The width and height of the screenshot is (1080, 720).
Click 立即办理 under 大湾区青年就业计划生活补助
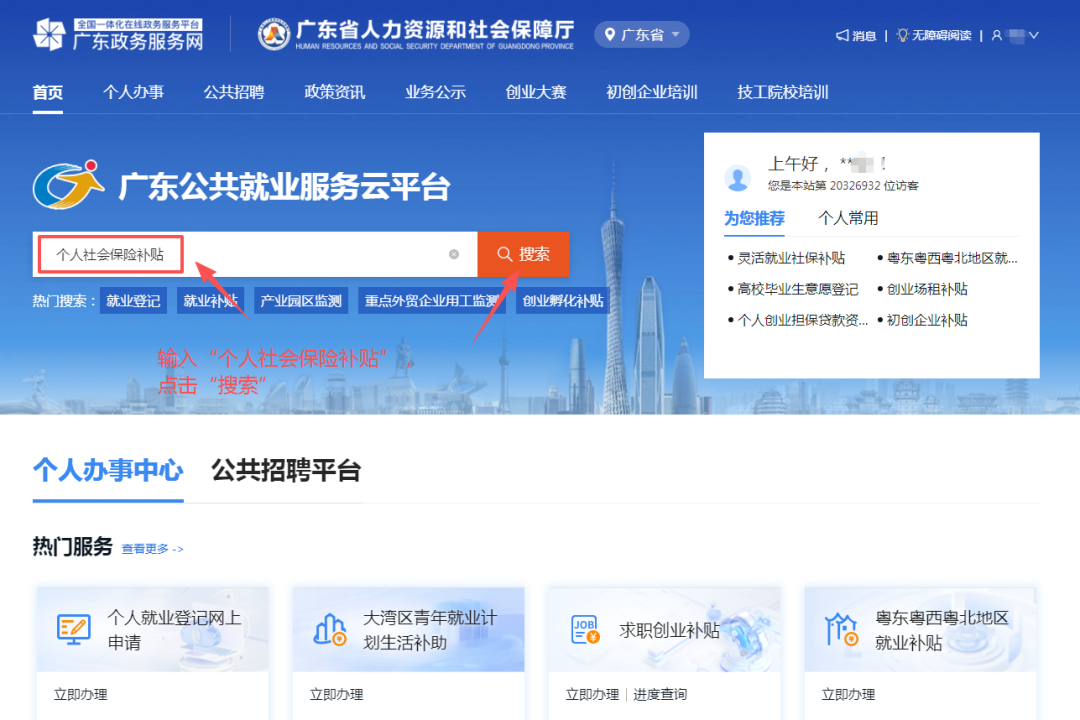[x=336, y=695]
